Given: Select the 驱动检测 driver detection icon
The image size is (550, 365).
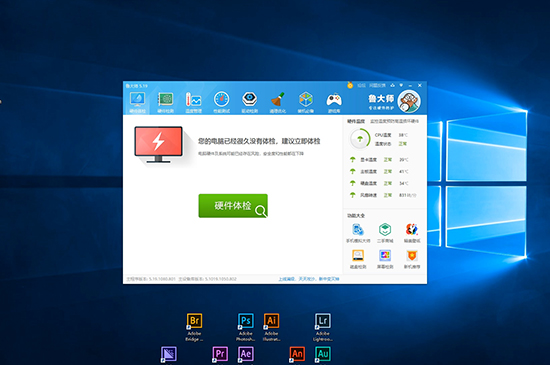Looking at the screenshot, I should (249, 102).
